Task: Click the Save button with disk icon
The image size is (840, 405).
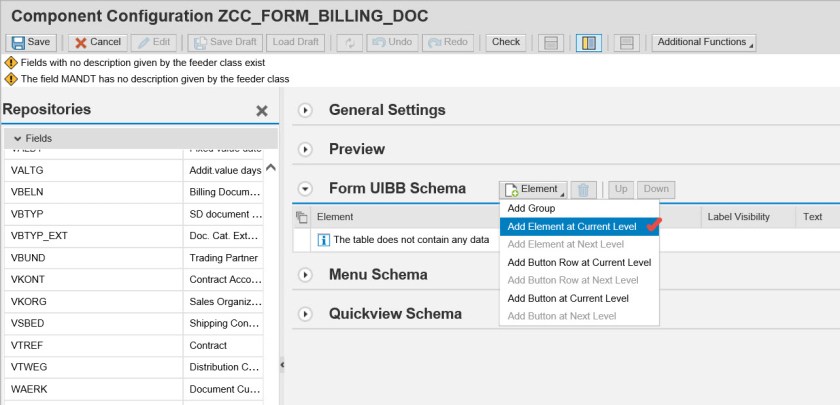Action: 31,42
